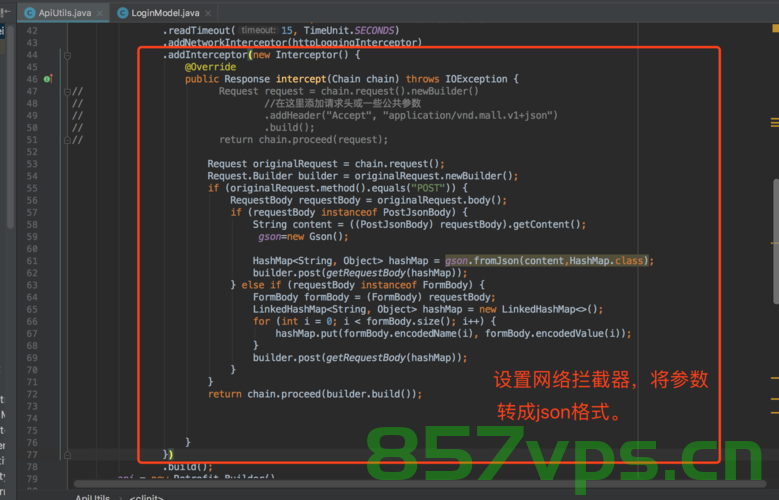Click the 'timeout:' parameter hint on line 42
The height and width of the screenshot is (500, 779).
[258, 30]
